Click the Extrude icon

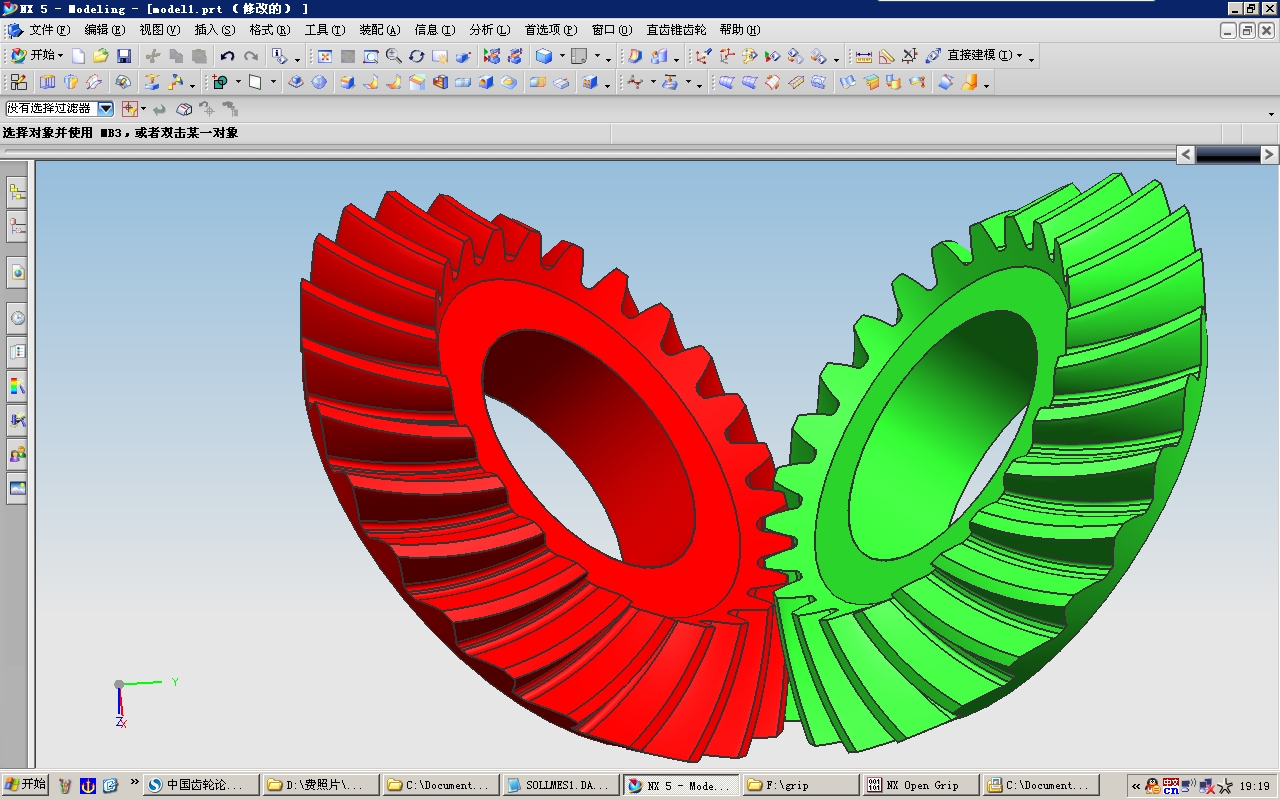(x=47, y=82)
